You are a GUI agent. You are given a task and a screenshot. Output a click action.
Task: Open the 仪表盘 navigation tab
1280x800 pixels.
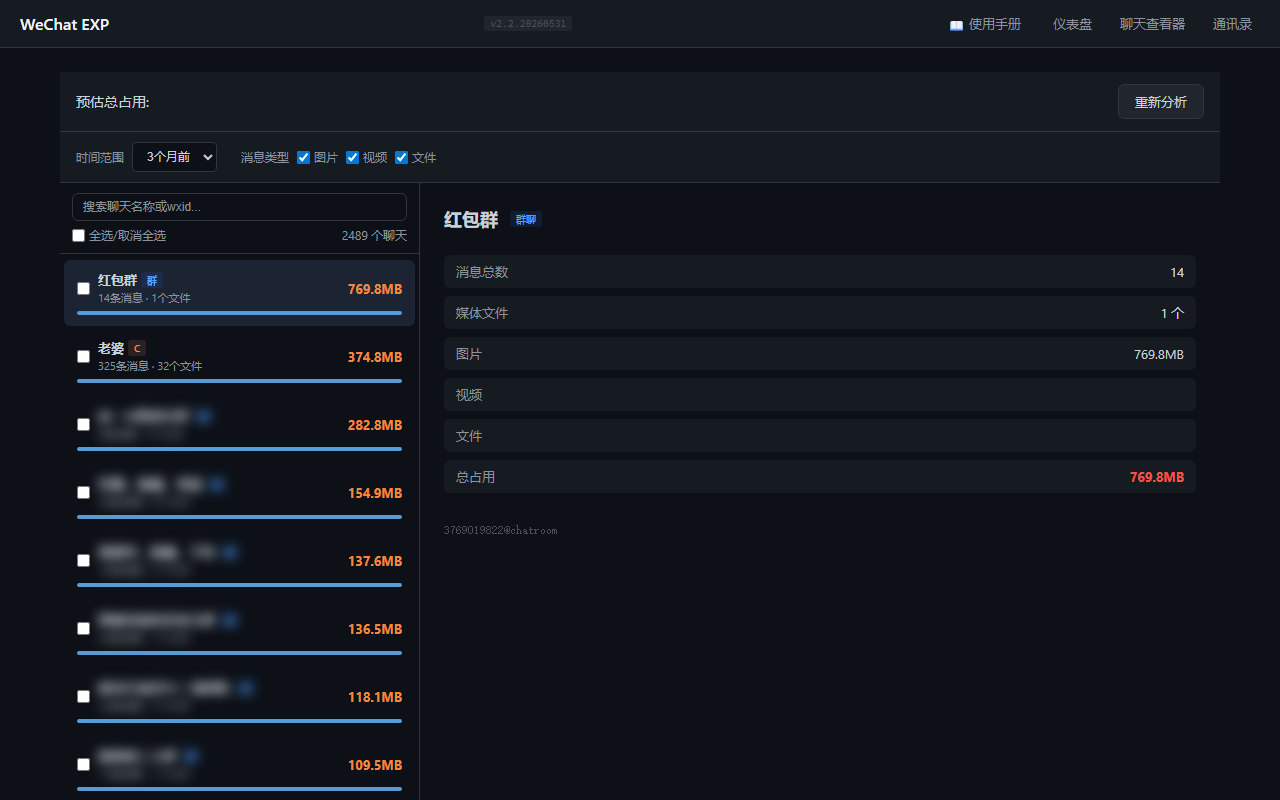tap(1072, 24)
